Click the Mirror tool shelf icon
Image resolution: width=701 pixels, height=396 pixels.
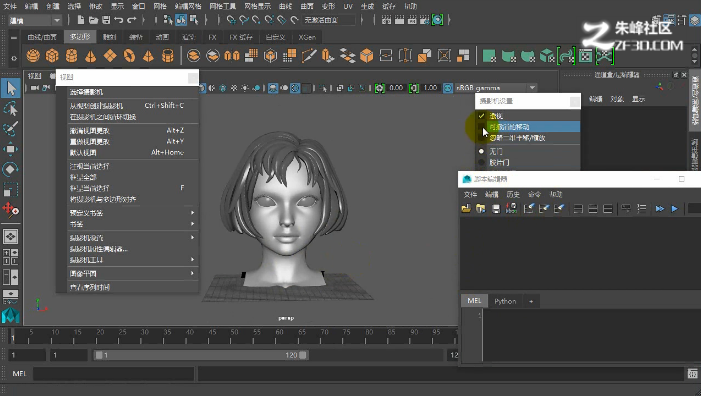[232, 55]
